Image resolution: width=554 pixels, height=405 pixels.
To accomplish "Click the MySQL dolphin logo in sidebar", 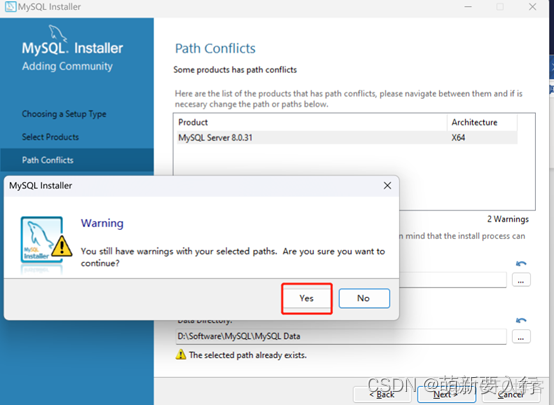I will click(x=58, y=34).
